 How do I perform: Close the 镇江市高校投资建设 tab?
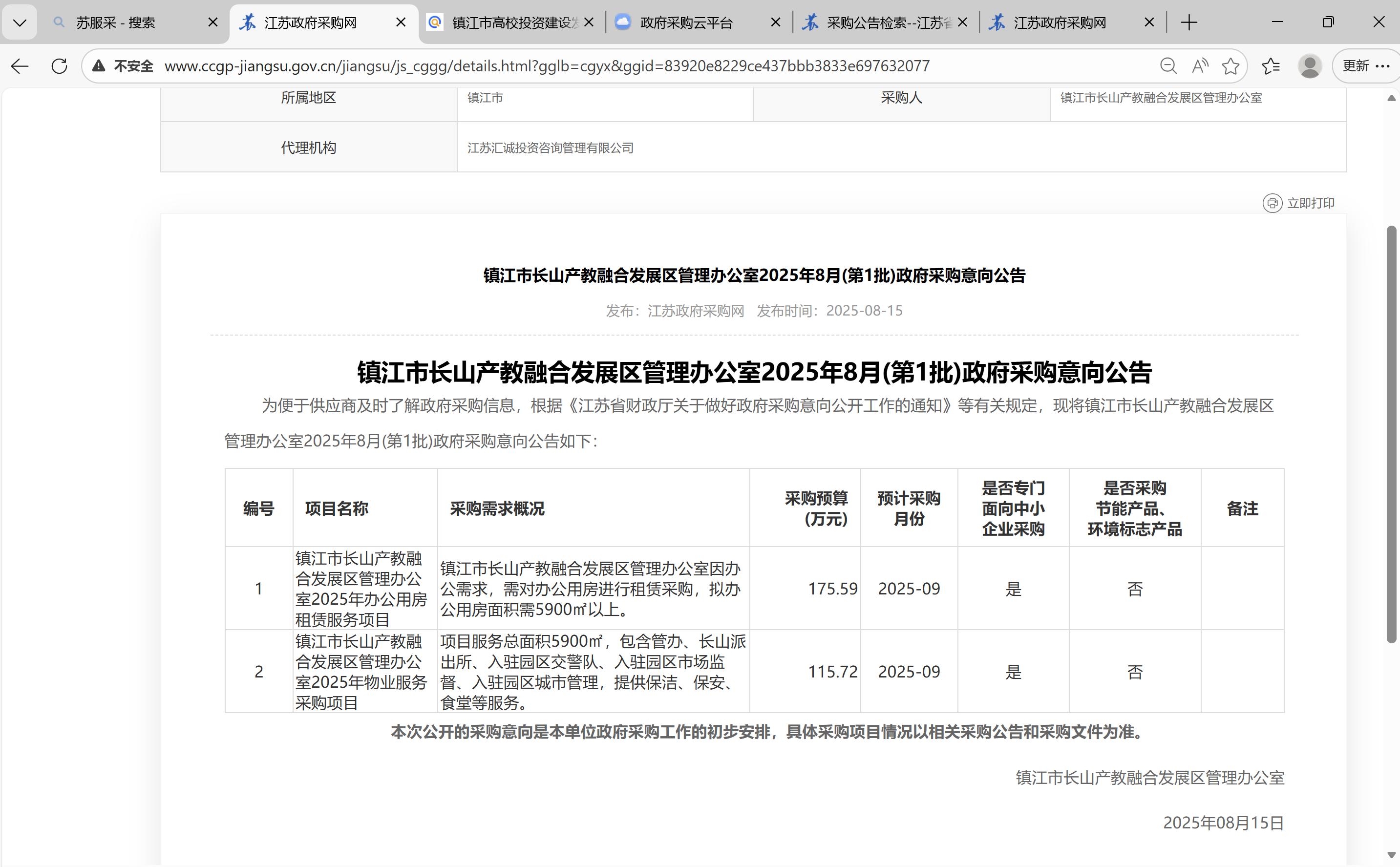point(589,23)
